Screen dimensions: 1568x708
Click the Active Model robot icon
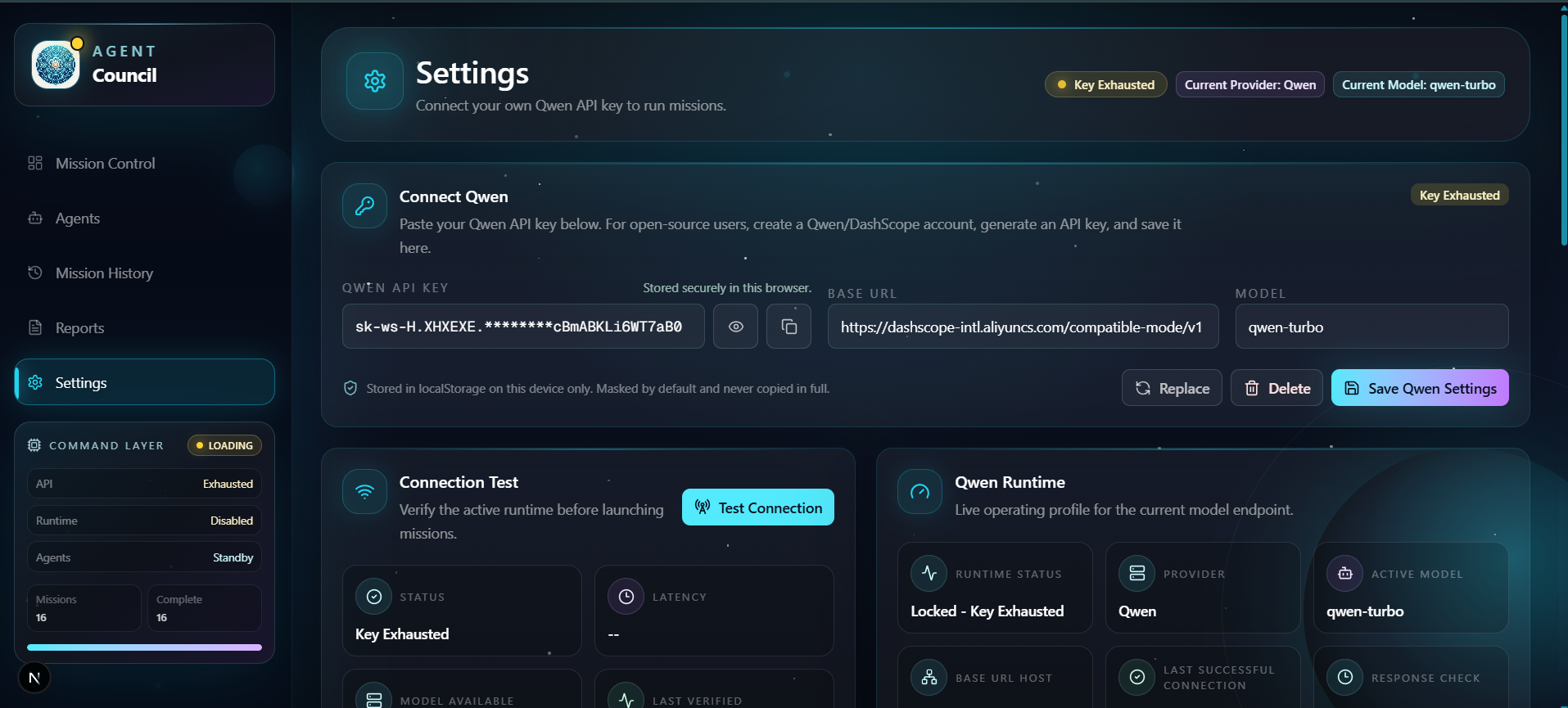[1345, 574]
